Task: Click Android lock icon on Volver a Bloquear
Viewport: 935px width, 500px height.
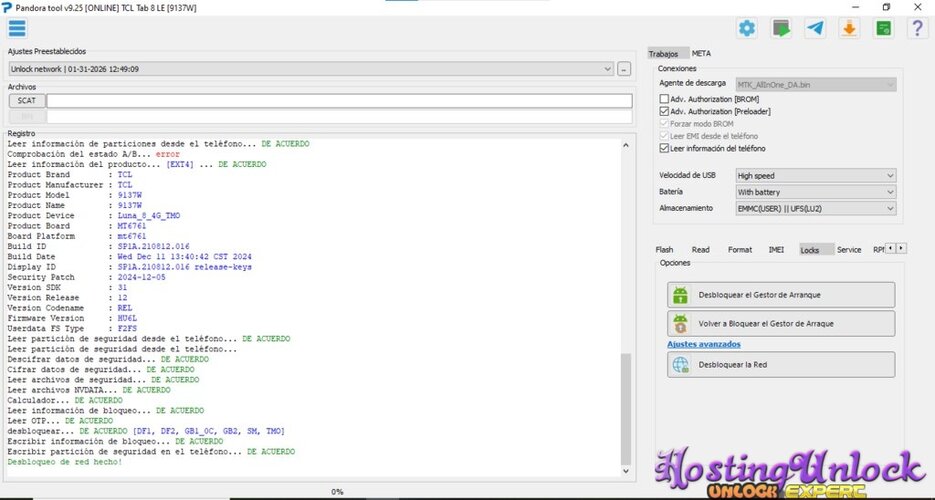Action: (680, 324)
